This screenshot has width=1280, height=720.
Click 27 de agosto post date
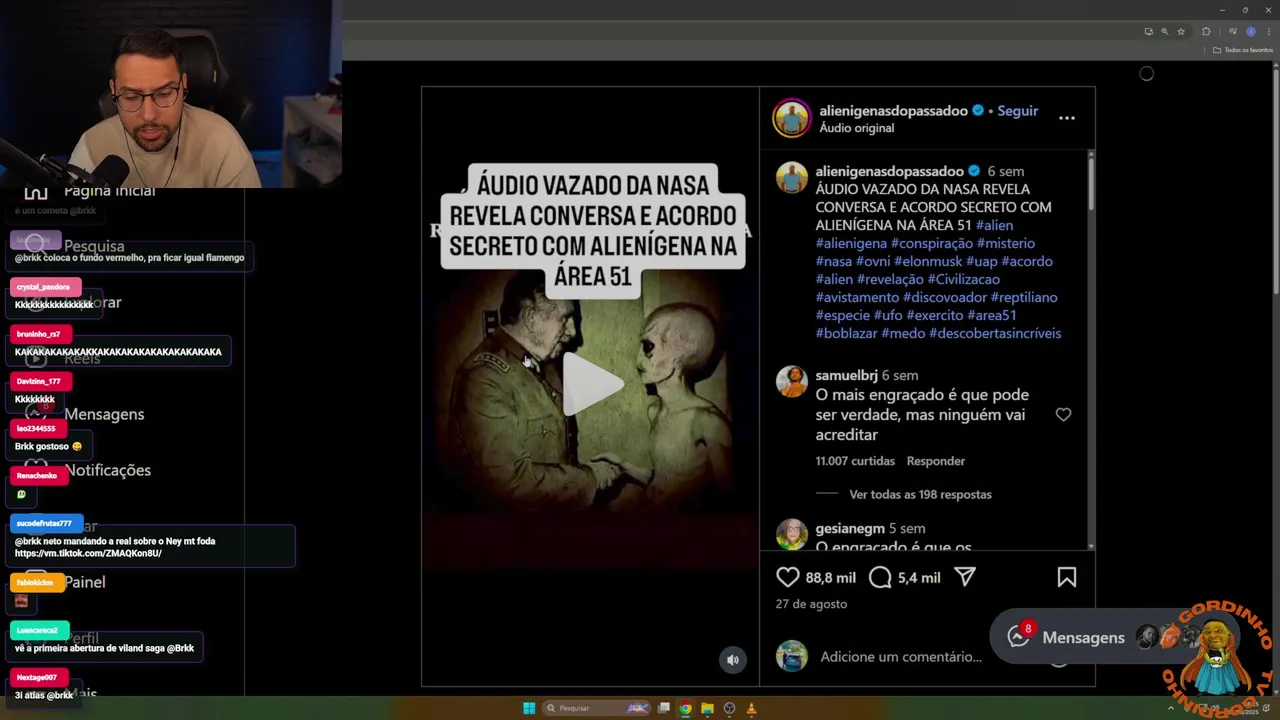coord(811,604)
